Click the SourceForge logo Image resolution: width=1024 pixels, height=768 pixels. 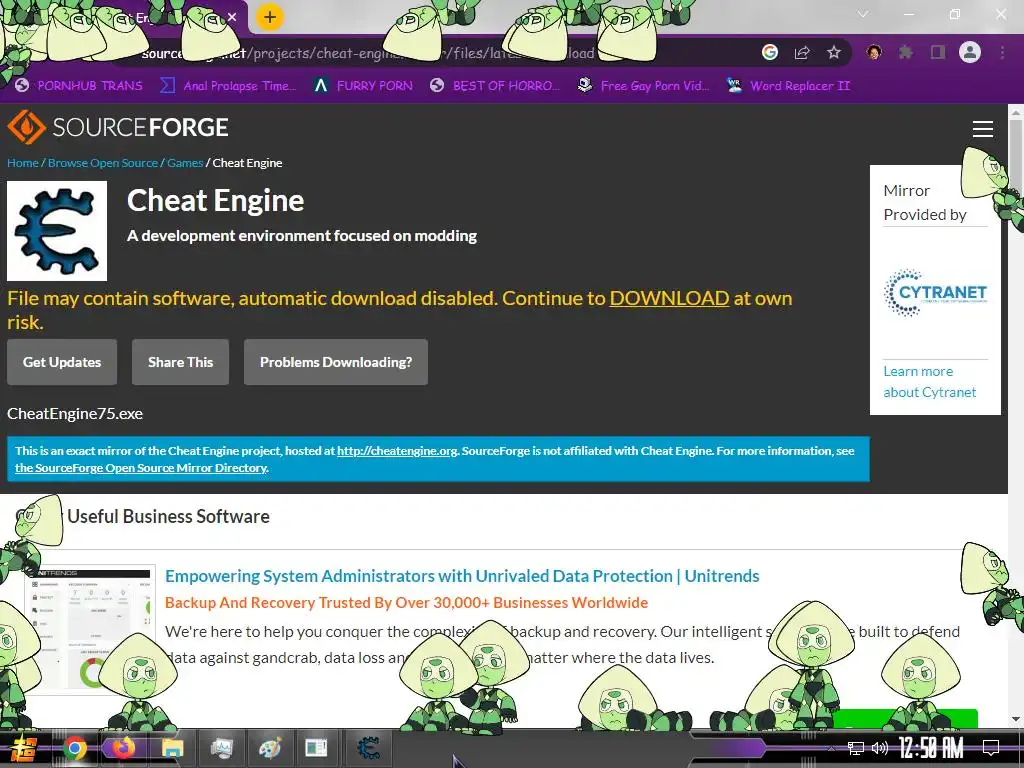[118, 127]
